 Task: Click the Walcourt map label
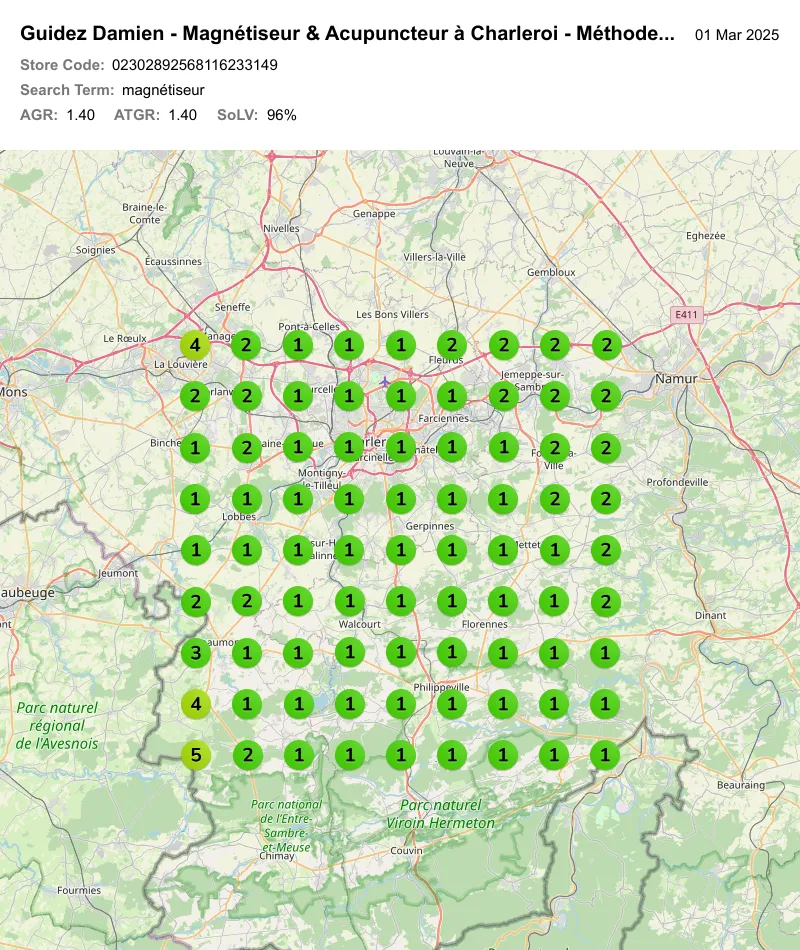[360, 624]
